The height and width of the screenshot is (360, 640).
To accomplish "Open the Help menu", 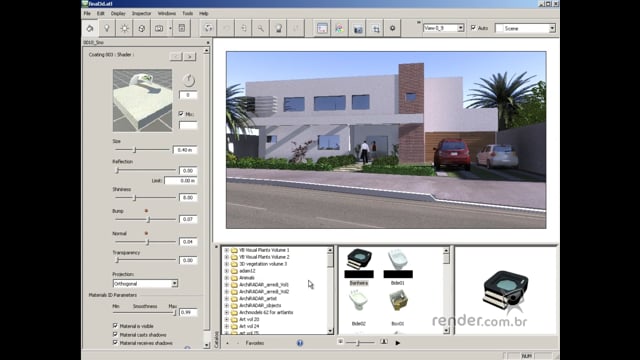I will pos(204,13).
